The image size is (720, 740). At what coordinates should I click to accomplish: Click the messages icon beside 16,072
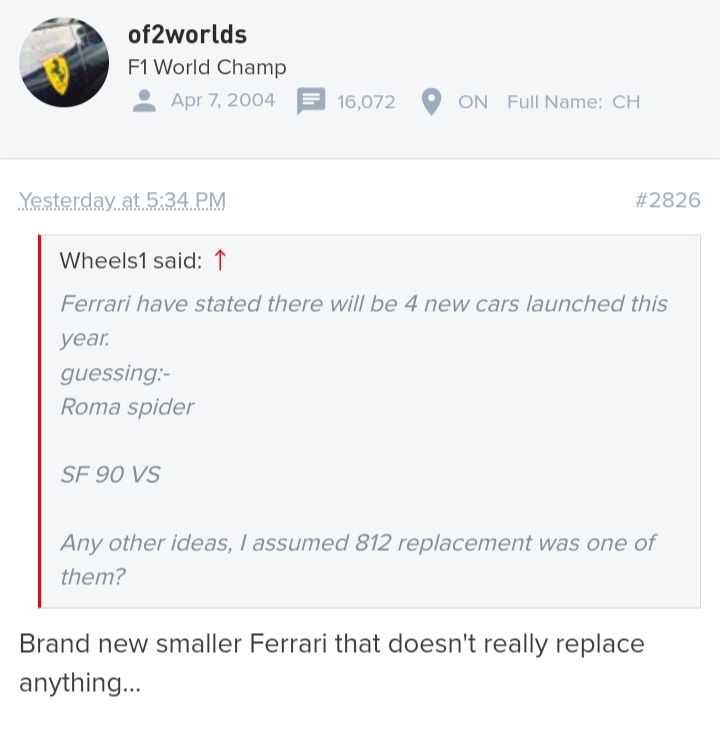point(311,102)
